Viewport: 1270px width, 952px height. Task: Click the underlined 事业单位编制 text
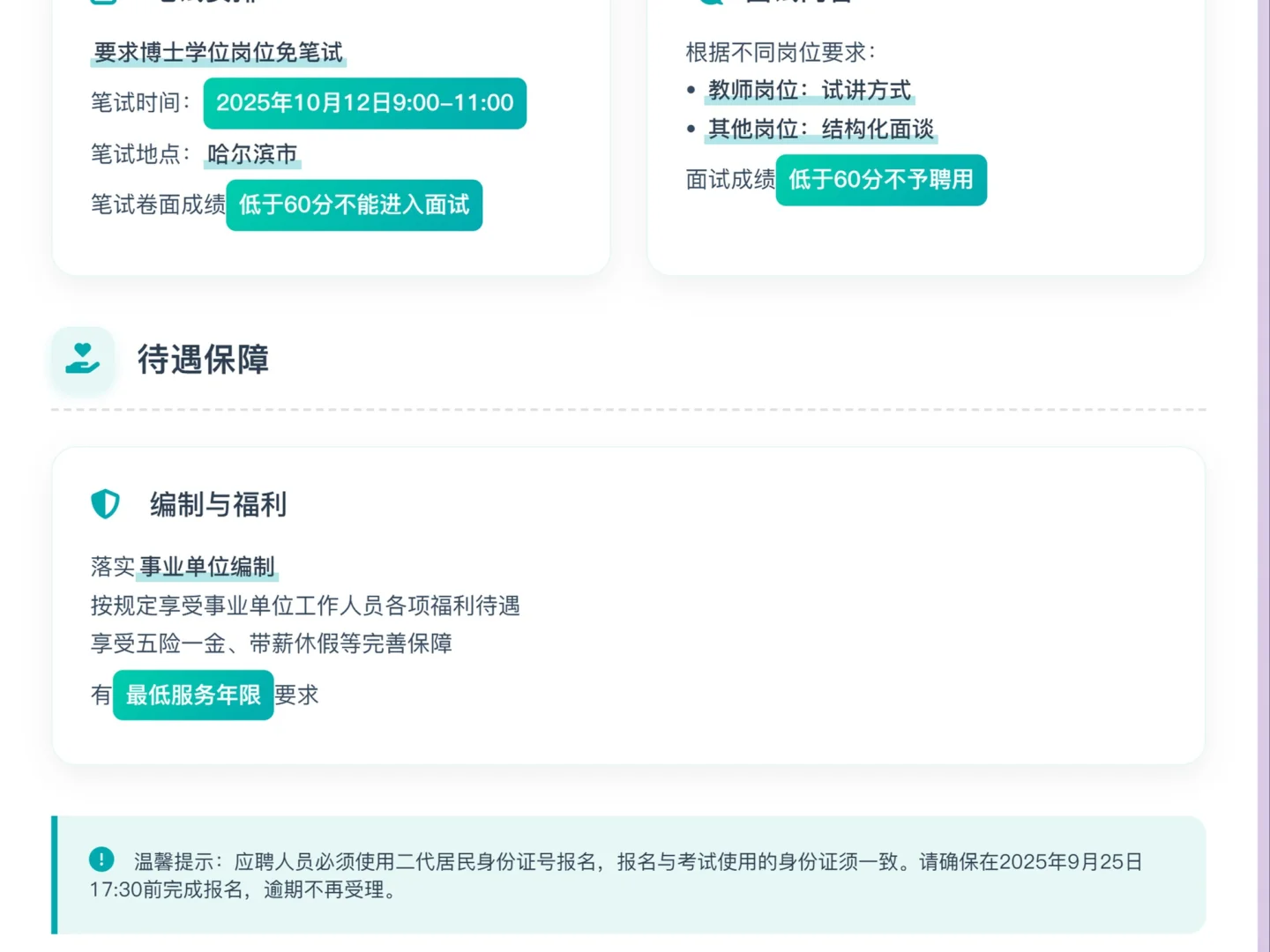[x=207, y=567]
